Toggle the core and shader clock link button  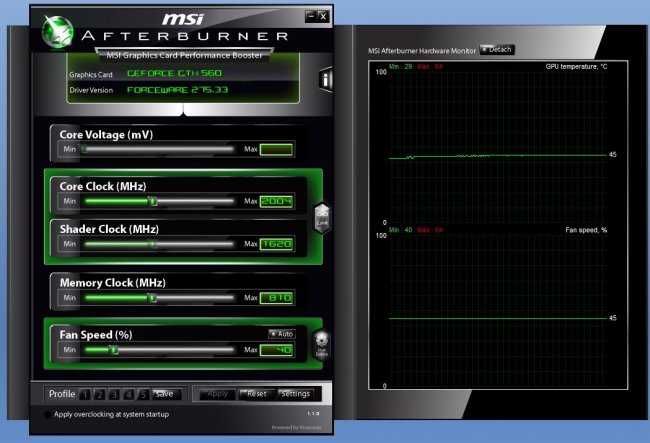point(322,218)
